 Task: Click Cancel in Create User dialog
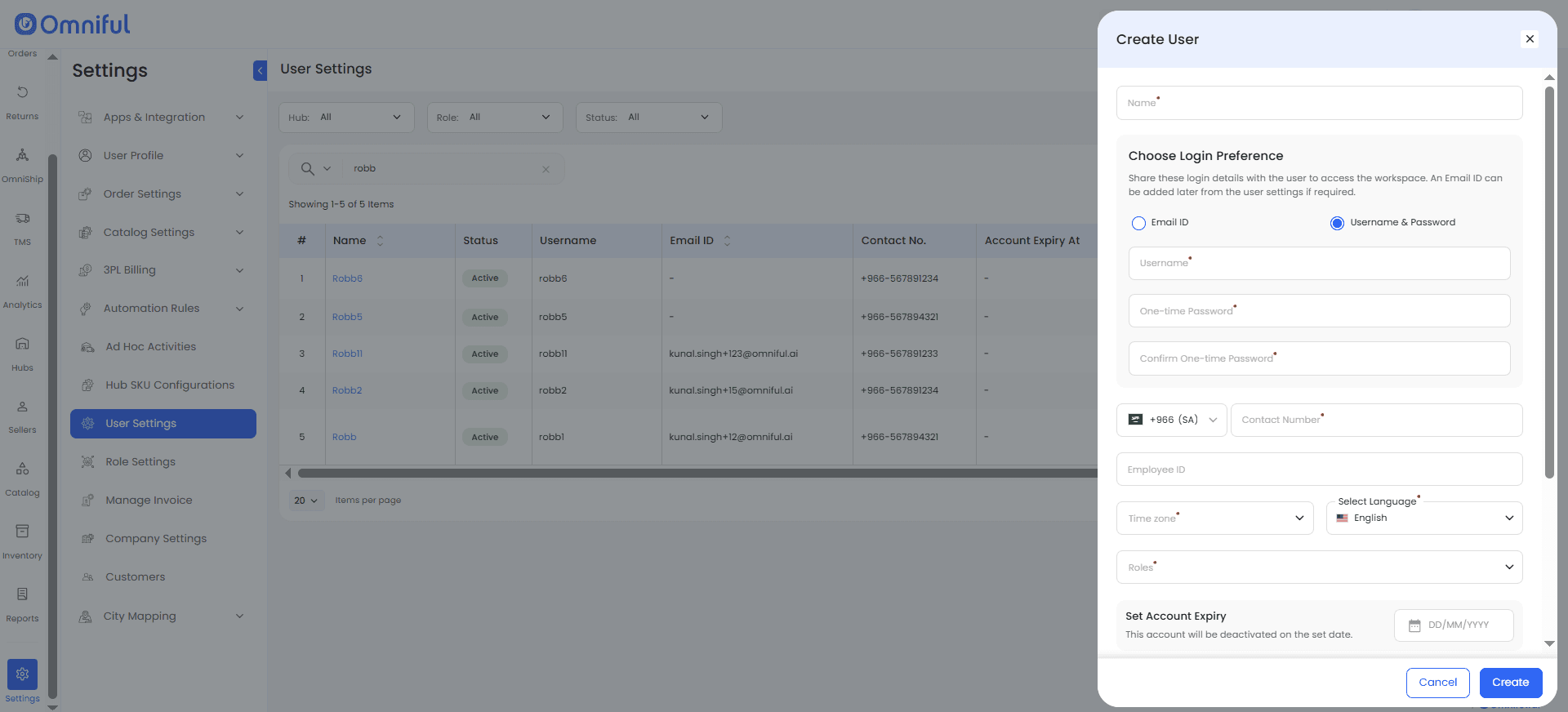click(1437, 683)
